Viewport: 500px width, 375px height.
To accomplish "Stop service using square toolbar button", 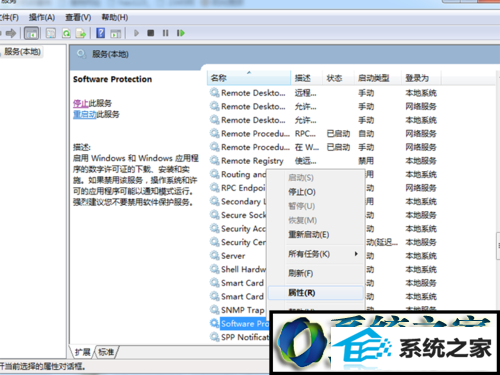I will [x=151, y=33].
